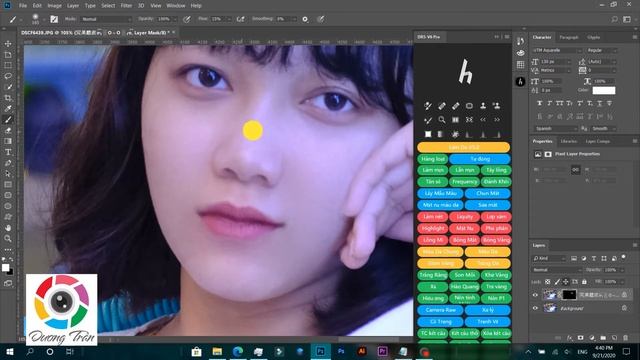This screenshot has height=360, width=640.
Task: Open the font style Regular dropdown
Action: click(601, 50)
